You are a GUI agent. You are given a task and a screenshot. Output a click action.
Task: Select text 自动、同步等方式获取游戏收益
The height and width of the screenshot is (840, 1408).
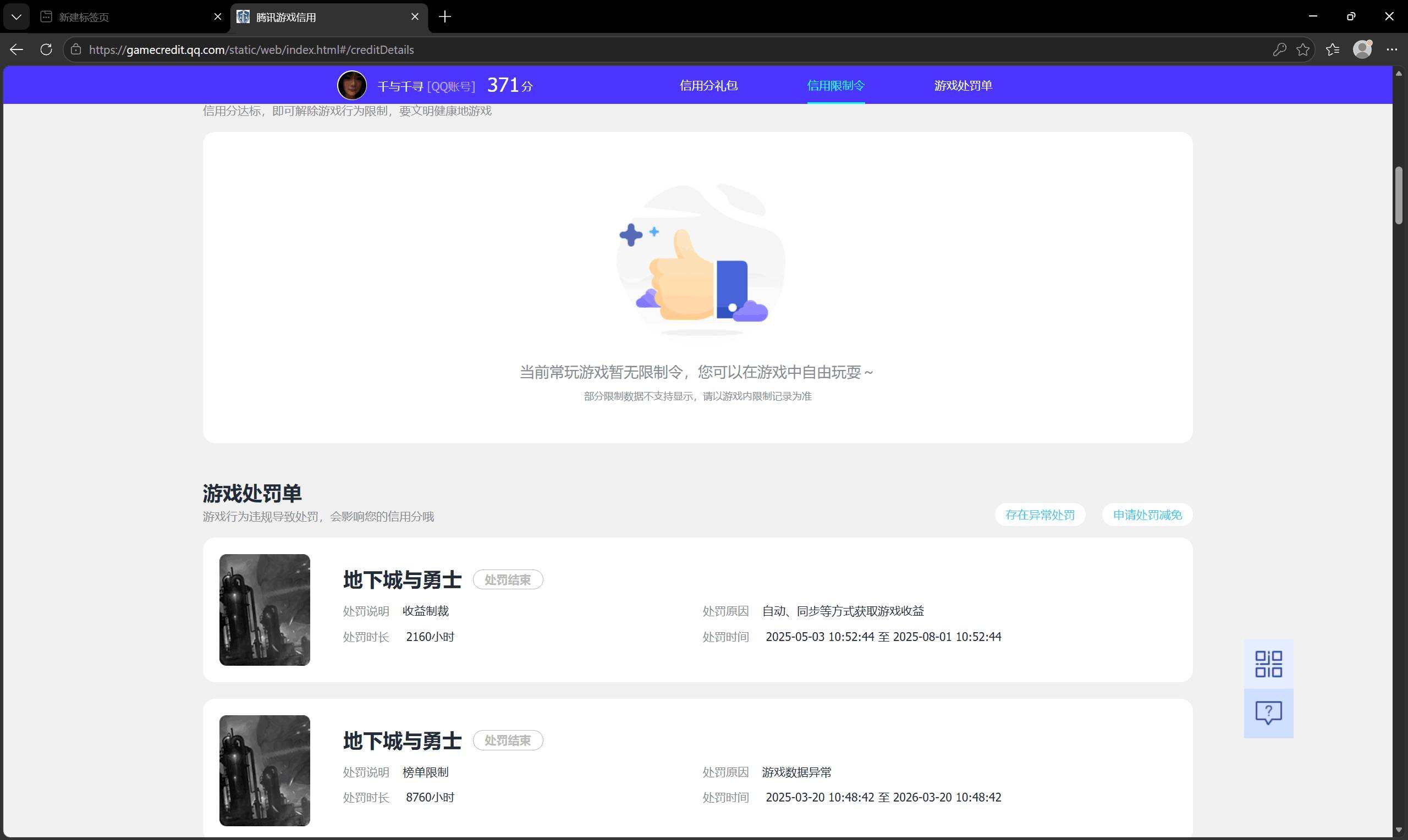[843, 611]
